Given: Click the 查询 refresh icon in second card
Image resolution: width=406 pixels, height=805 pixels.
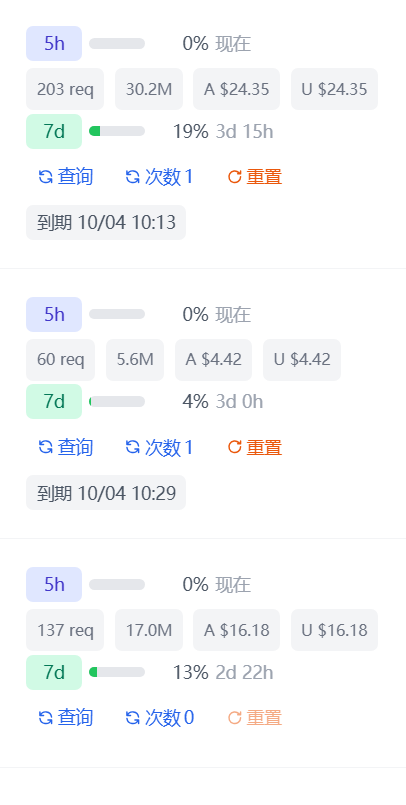Looking at the screenshot, I should (46, 447).
